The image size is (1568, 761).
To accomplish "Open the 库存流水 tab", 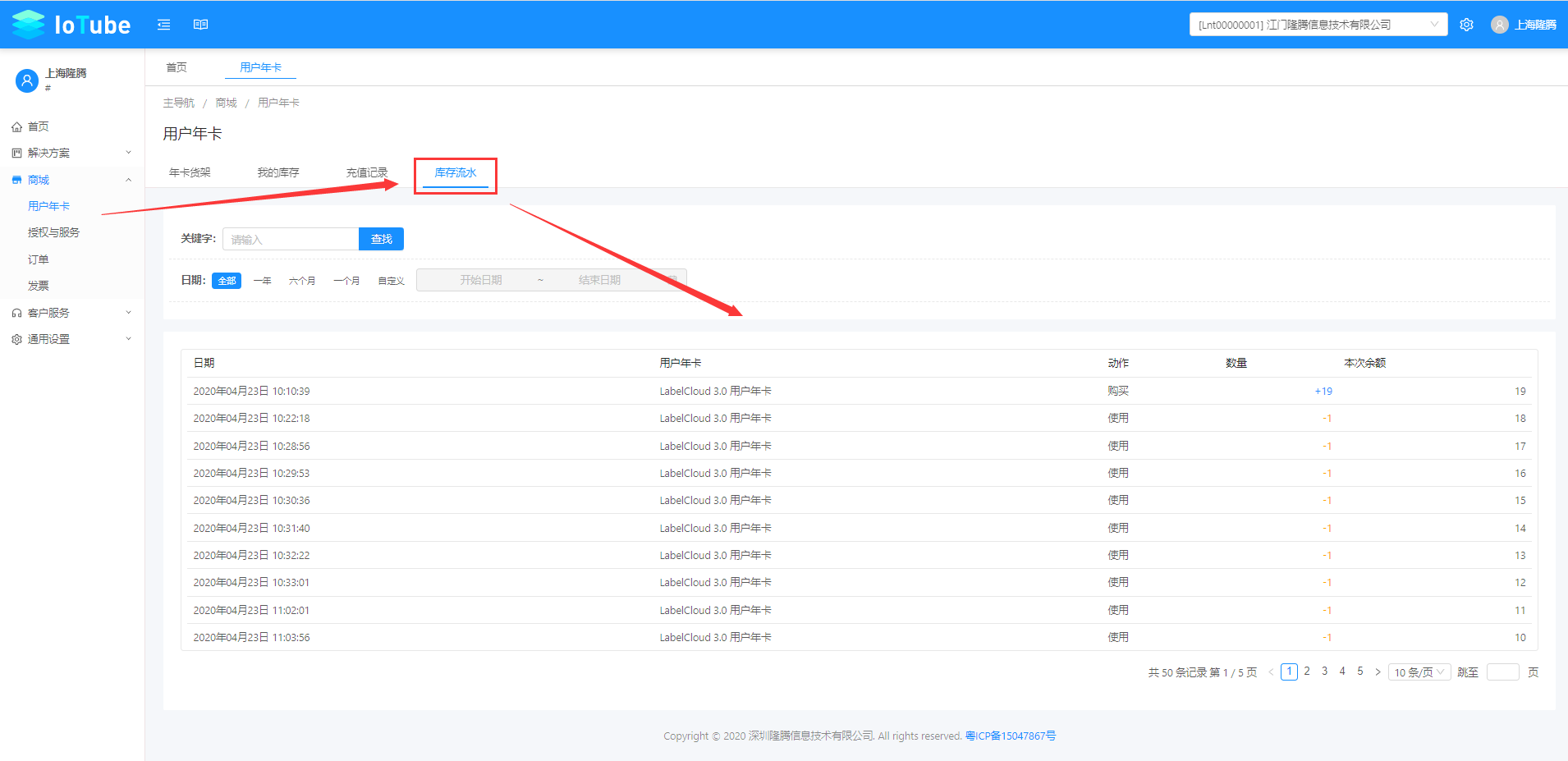I will pos(456,172).
